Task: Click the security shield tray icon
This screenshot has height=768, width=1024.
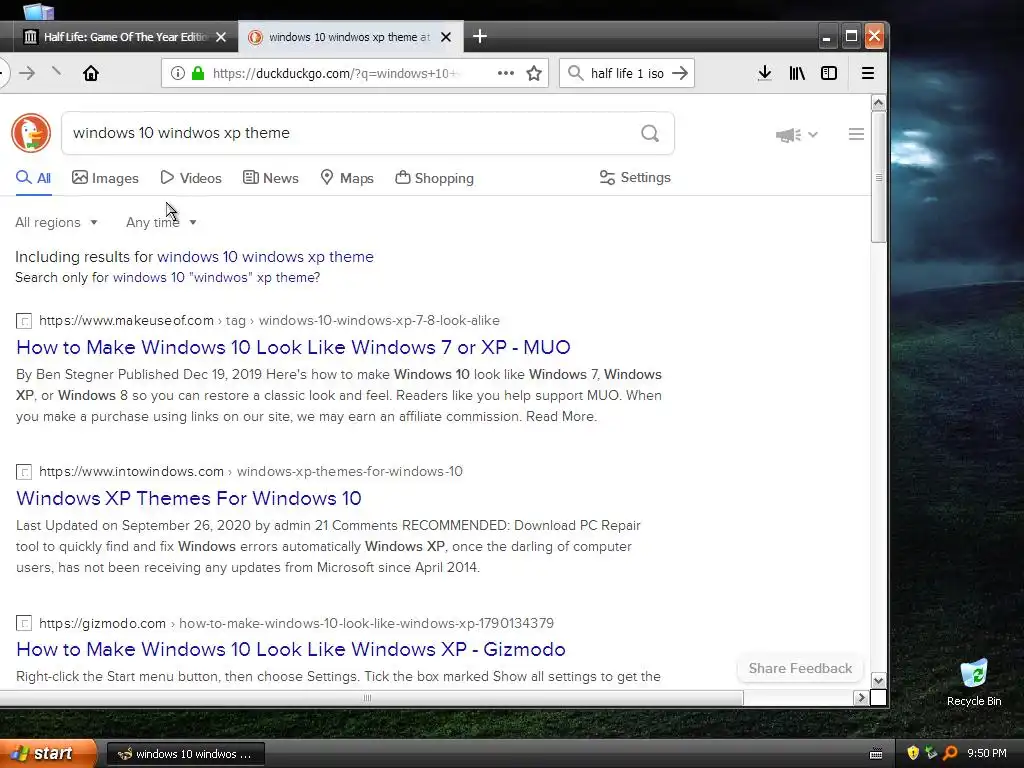Action: pos(913,753)
